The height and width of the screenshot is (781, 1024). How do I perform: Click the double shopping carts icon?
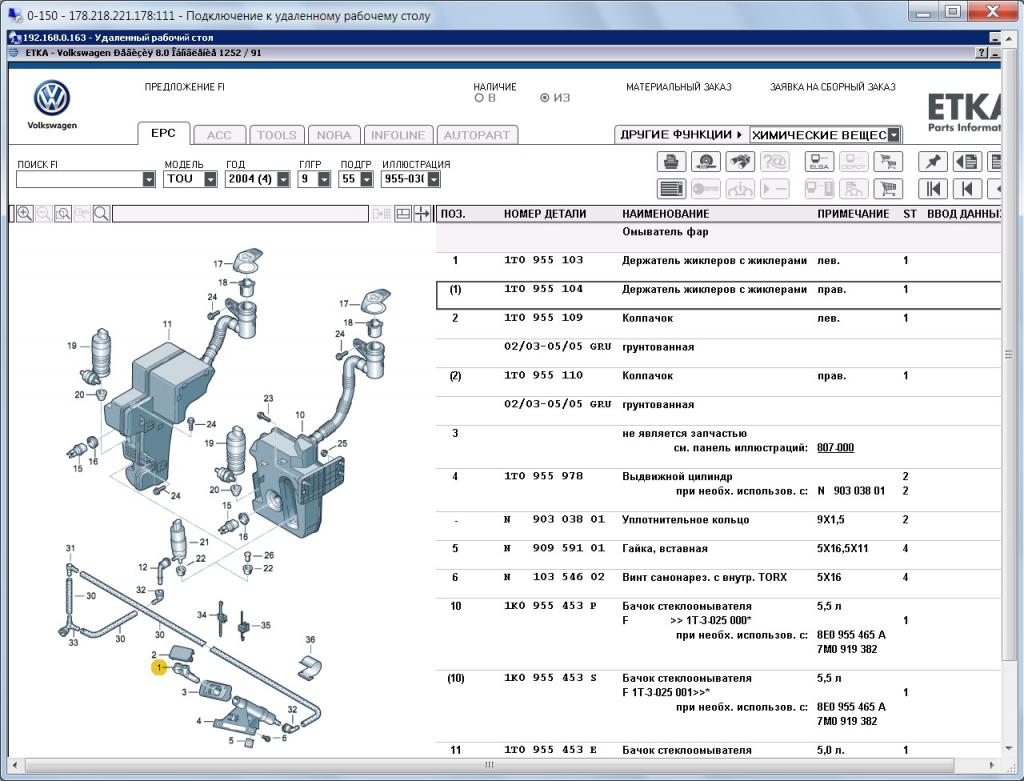(888, 161)
